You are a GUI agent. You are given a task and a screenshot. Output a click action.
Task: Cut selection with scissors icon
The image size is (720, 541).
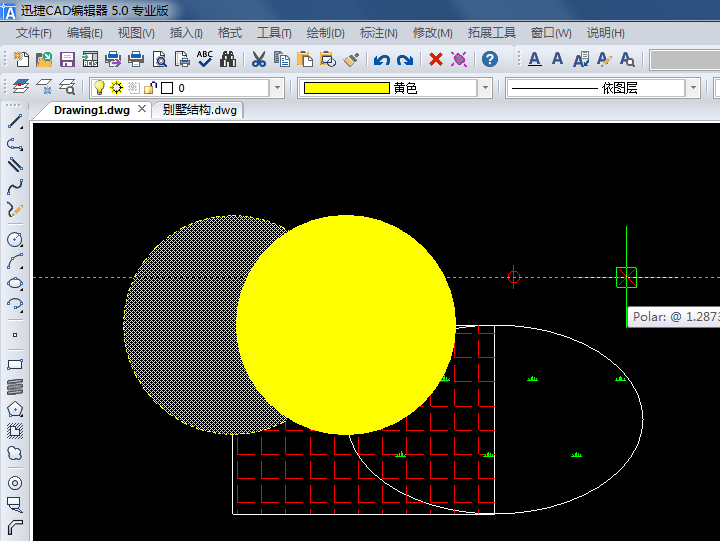[259, 59]
